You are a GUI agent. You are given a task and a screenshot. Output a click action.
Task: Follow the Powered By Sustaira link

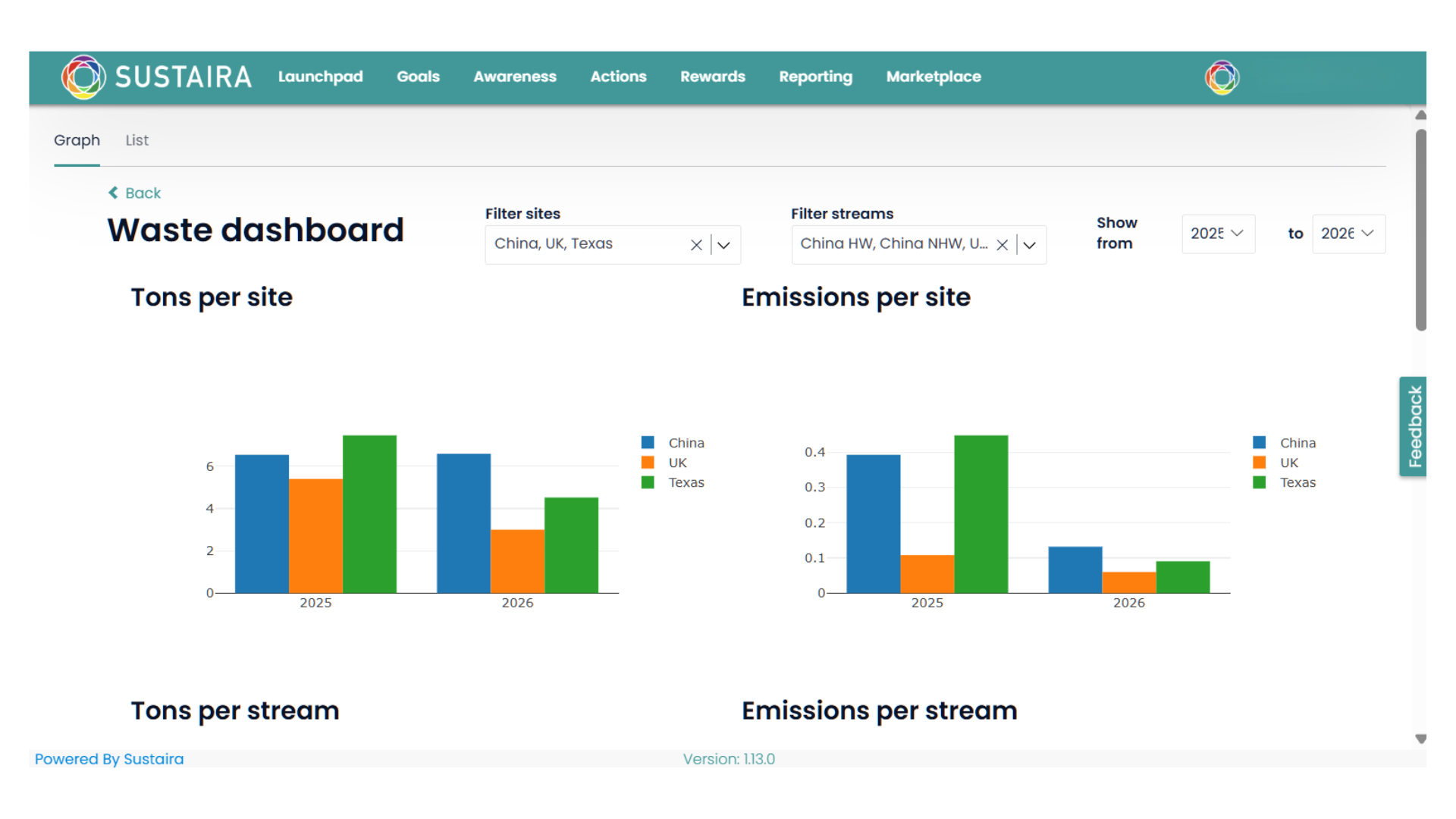coord(109,759)
